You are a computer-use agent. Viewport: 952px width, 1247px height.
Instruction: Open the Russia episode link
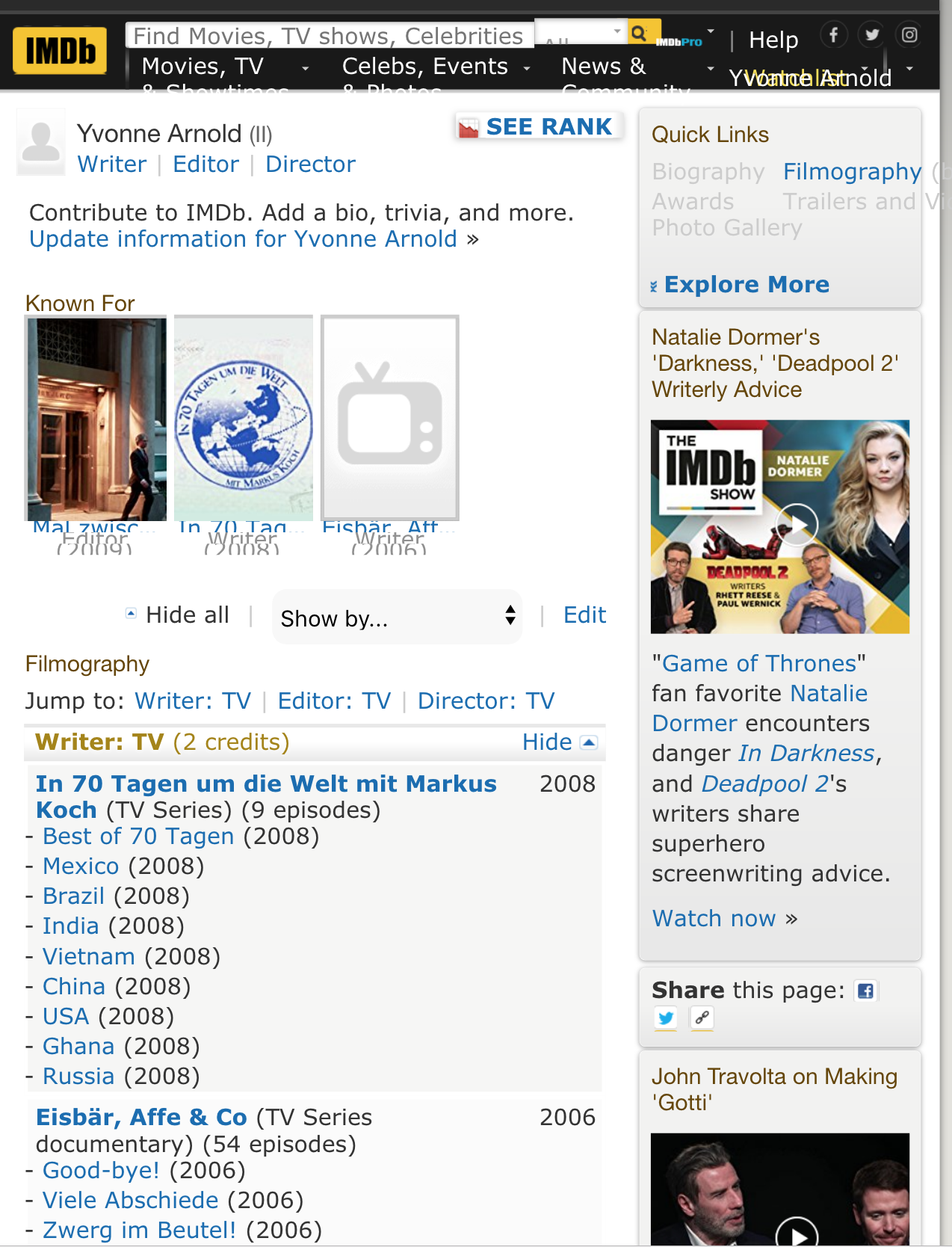click(78, 1077)
